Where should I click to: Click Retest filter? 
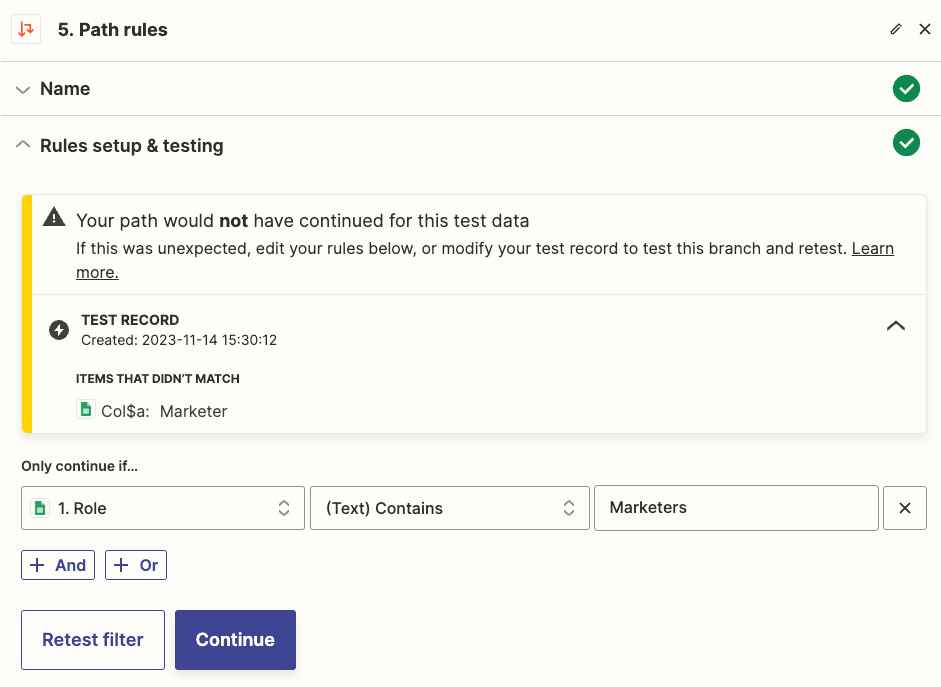pos(92,640)
